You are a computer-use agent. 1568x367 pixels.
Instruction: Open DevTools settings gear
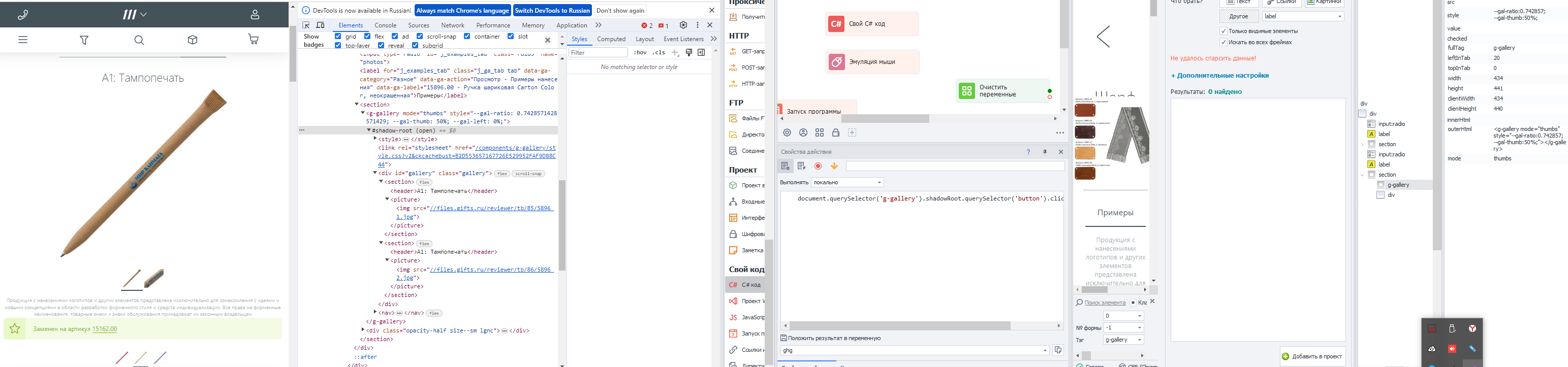pos(683,25)
